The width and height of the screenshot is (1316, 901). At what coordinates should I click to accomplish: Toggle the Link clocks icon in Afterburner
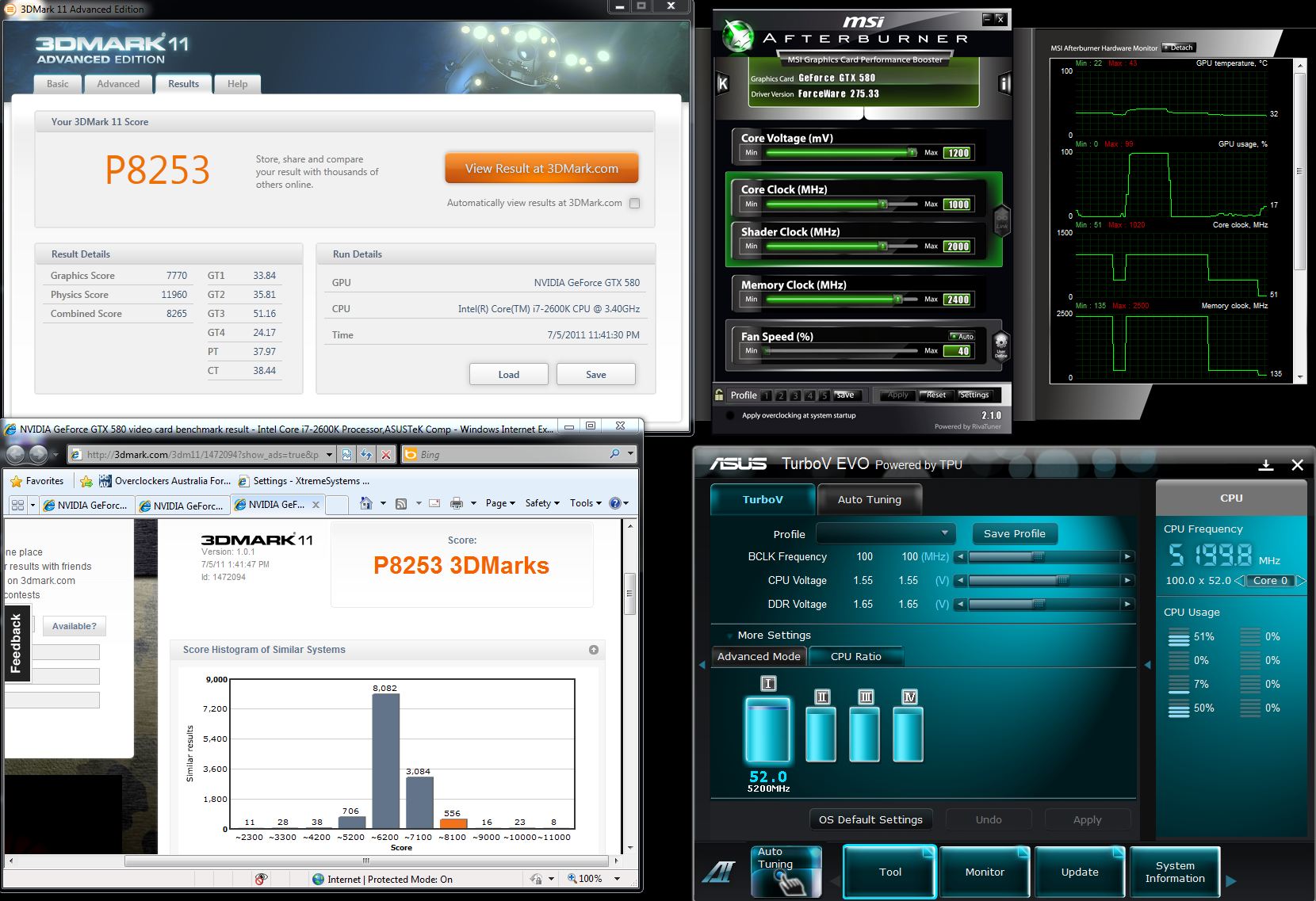coord(1001,220)
